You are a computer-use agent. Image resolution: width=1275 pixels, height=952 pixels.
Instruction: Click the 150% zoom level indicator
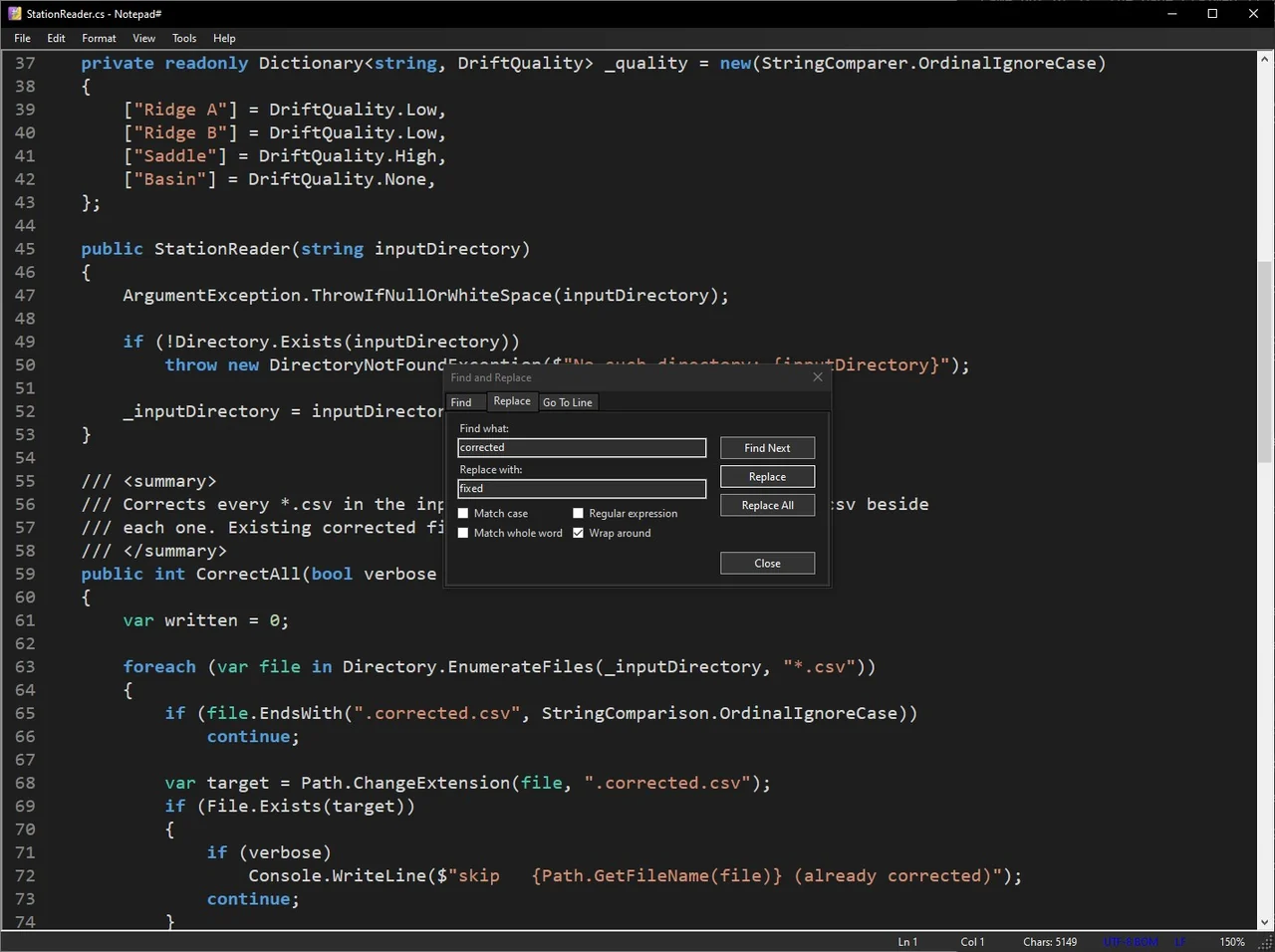[x=1232, y=942]
